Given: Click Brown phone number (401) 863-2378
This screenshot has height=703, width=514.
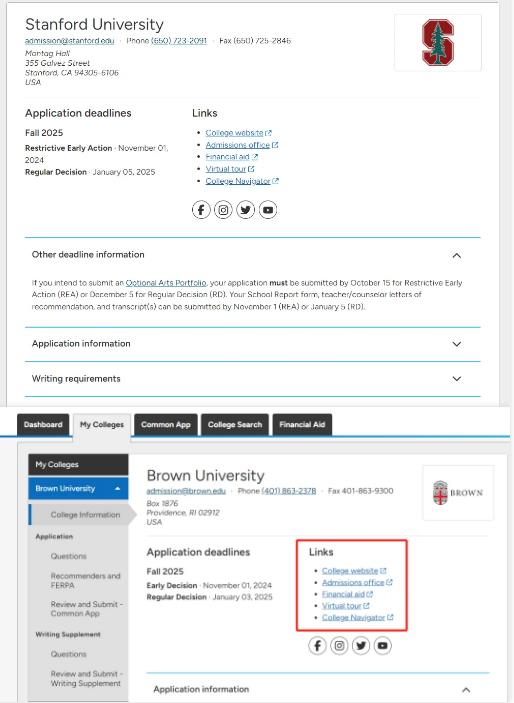Looking at the screenshot, I should click(x=289, y=491).
